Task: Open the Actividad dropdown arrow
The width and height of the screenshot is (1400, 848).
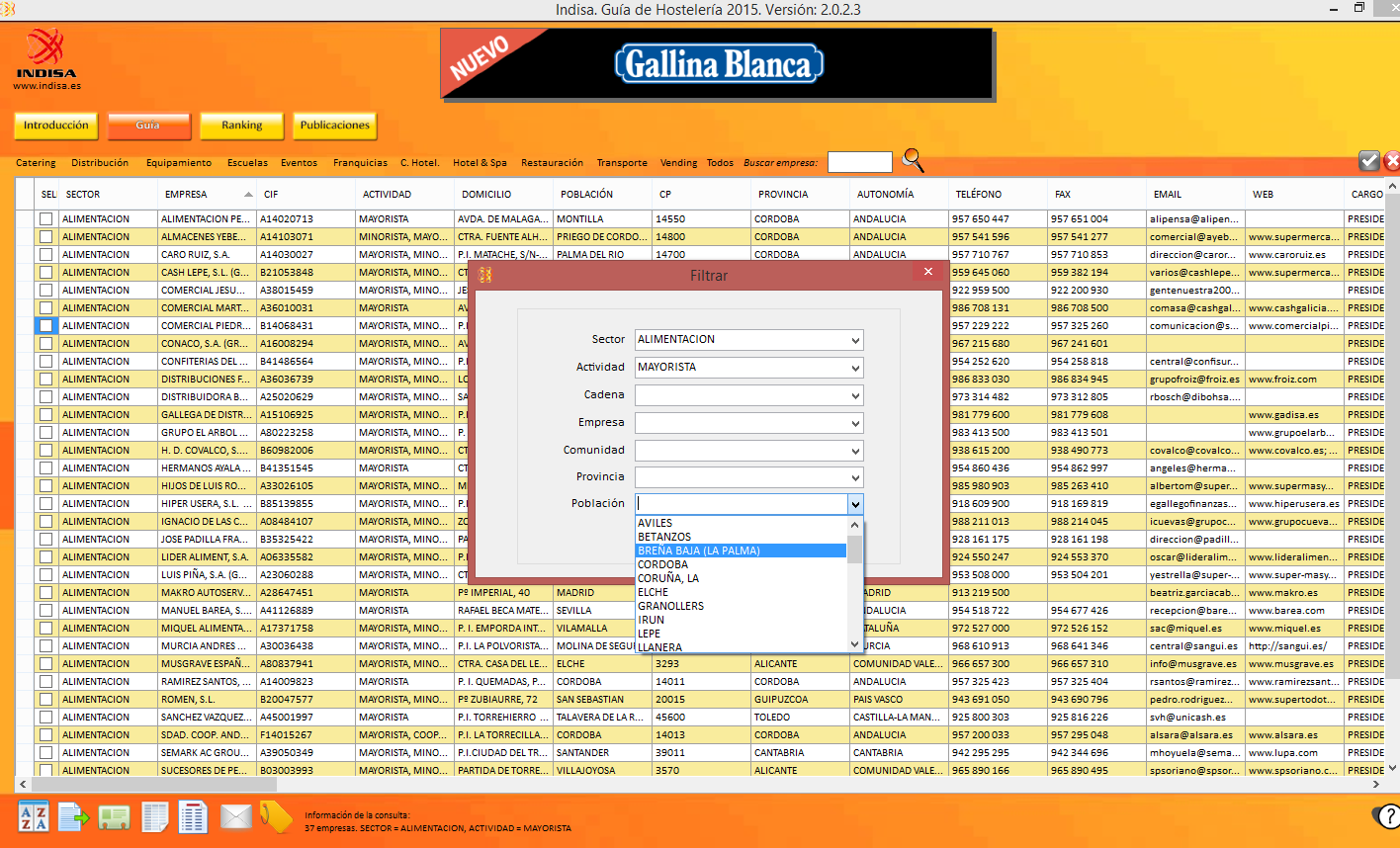Action: pos(855,368)
